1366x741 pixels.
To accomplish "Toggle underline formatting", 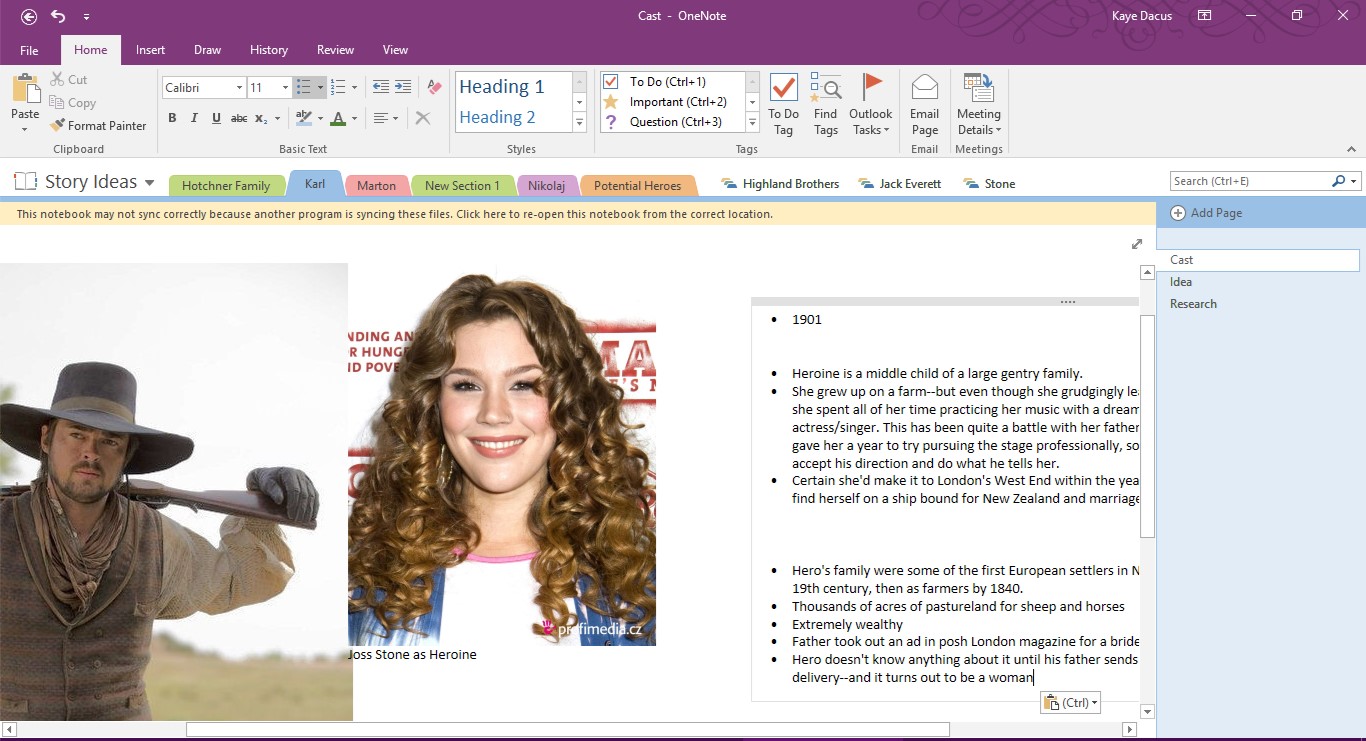I will (x=216, y=118).
